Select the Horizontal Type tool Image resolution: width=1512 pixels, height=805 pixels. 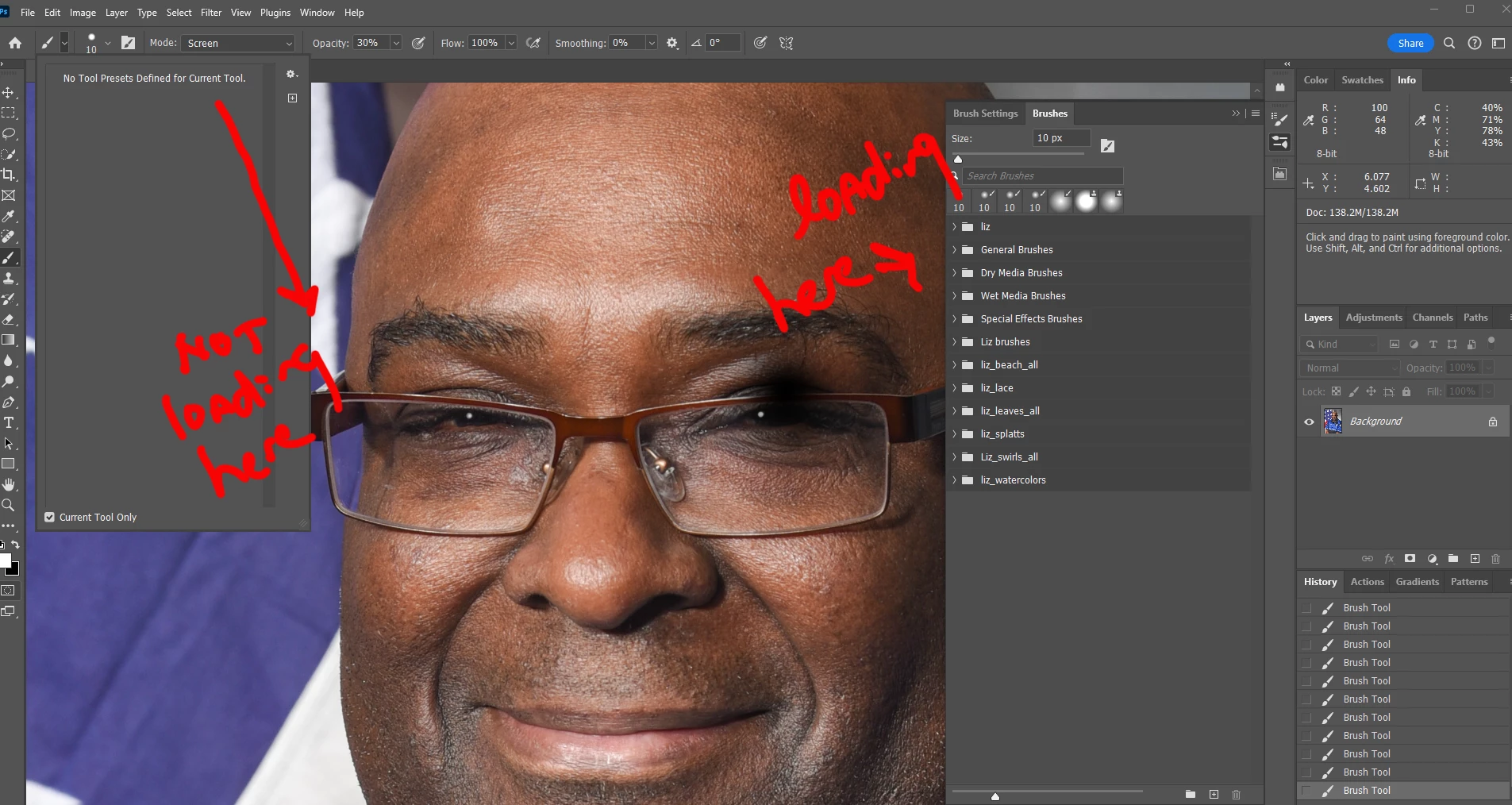click(x=9, y=422)
